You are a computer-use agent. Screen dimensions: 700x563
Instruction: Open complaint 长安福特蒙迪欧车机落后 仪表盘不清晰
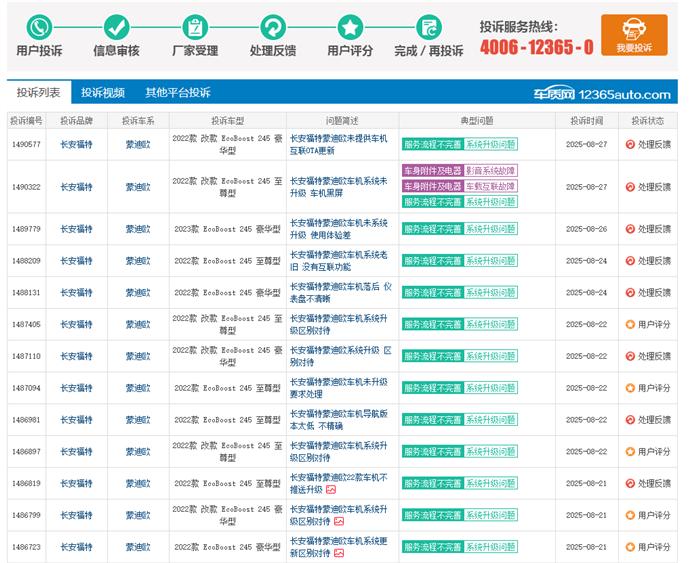(341, 292)
